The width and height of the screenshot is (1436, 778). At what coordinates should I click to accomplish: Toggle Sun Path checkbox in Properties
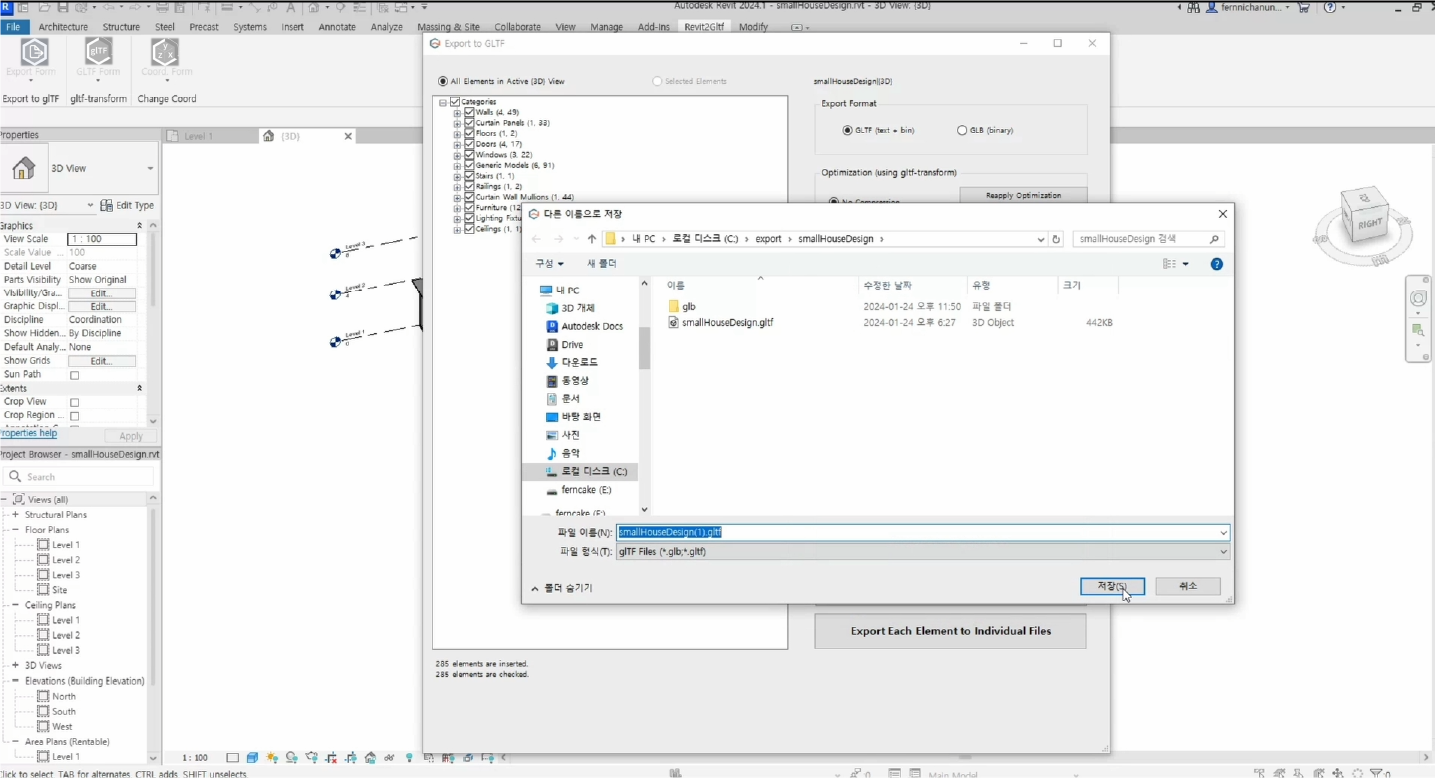coord(74,376)
